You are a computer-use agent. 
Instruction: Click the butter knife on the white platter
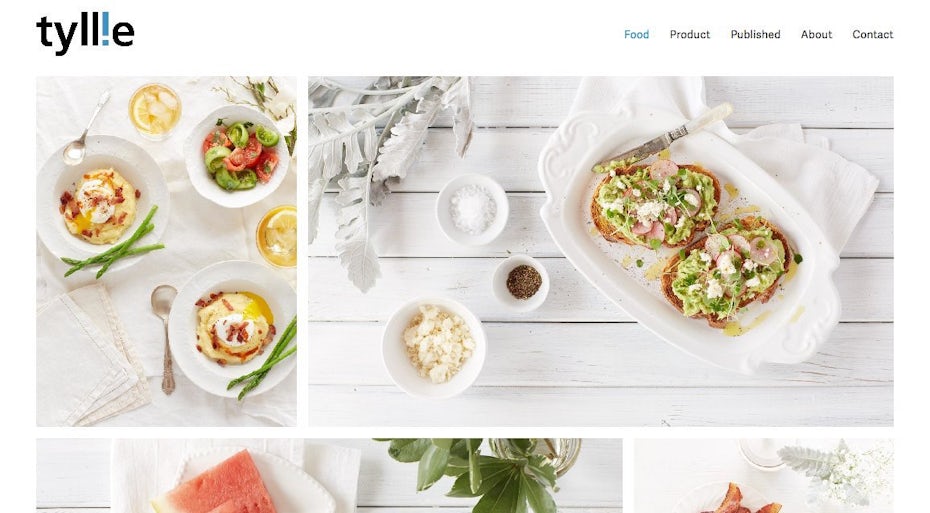coord(664,137)
